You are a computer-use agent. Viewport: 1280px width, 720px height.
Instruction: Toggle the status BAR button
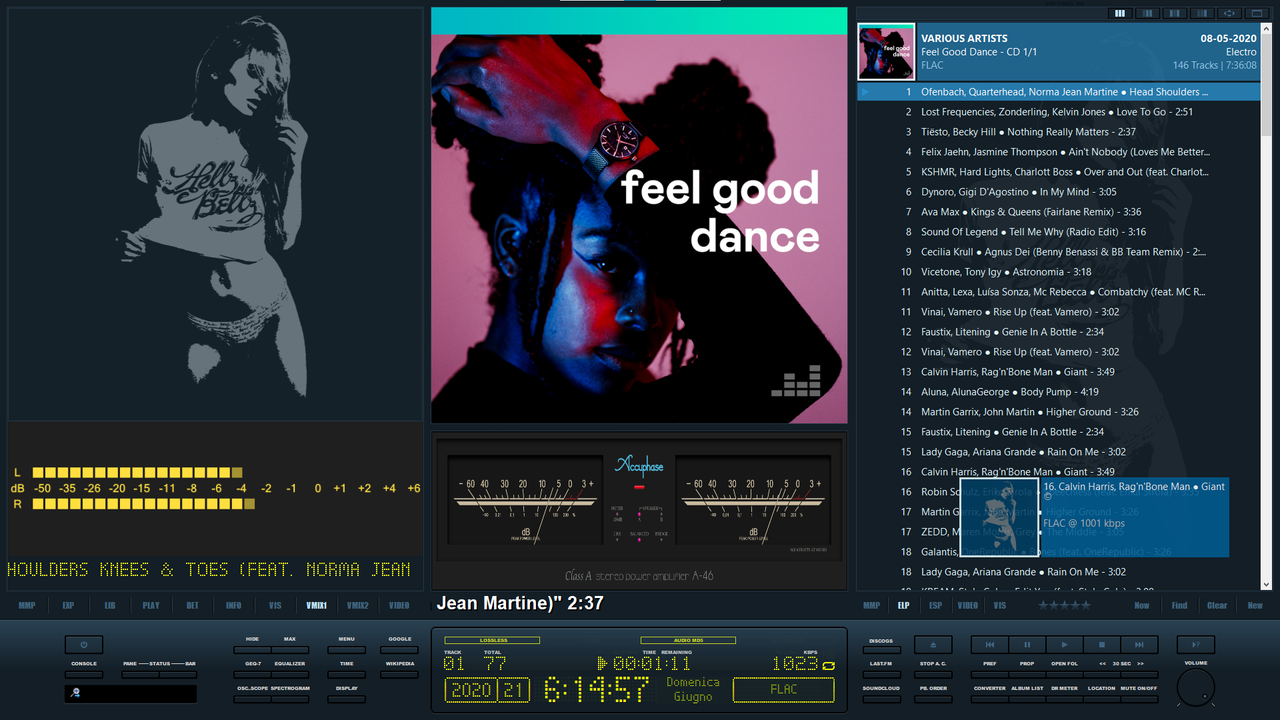pos(178,675)
